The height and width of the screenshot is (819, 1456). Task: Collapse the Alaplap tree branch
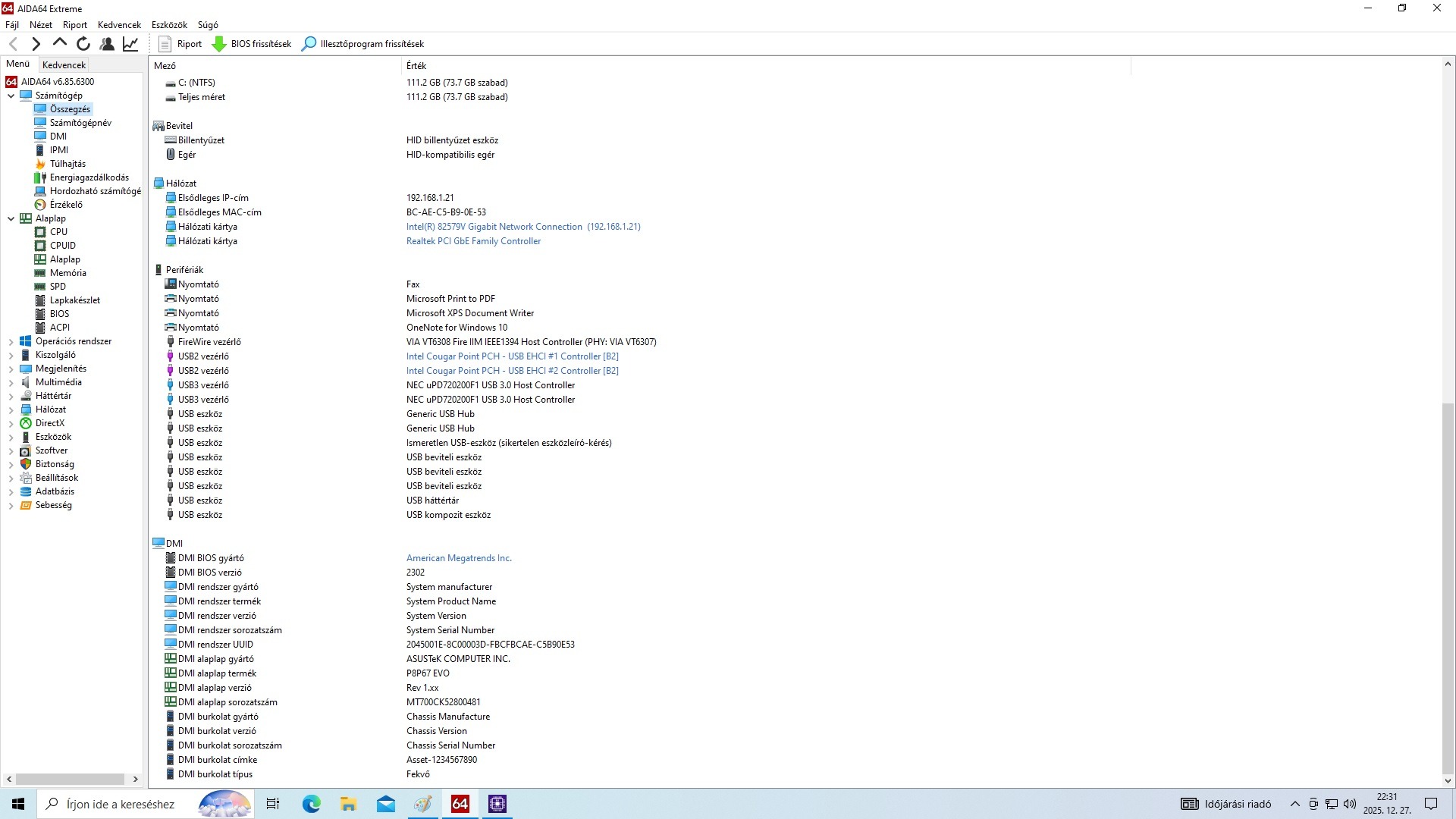tap(11, 218)
